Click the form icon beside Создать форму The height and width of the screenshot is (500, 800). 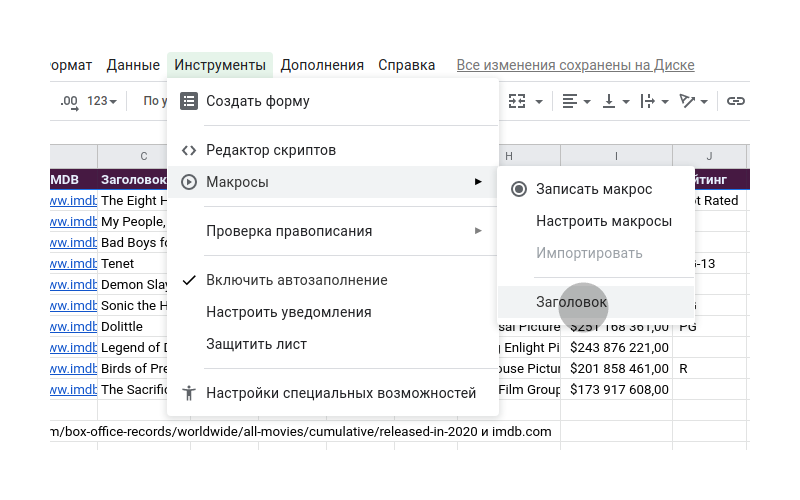point(188,101)
